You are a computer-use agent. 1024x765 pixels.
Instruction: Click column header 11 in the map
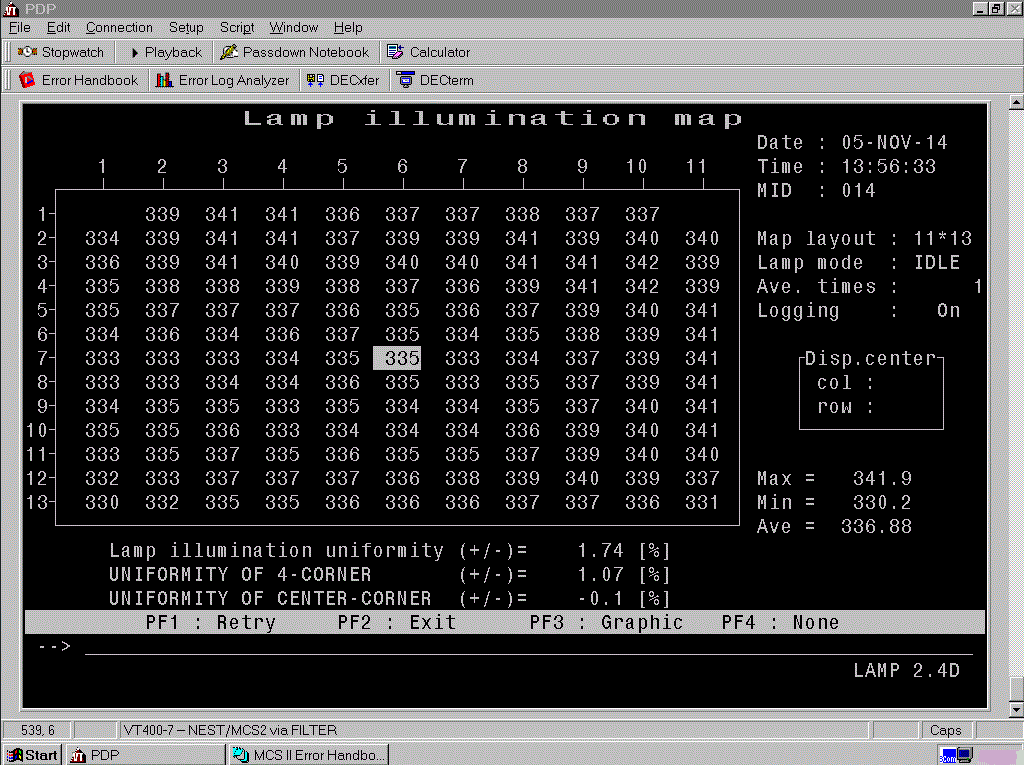pos(696,167)
